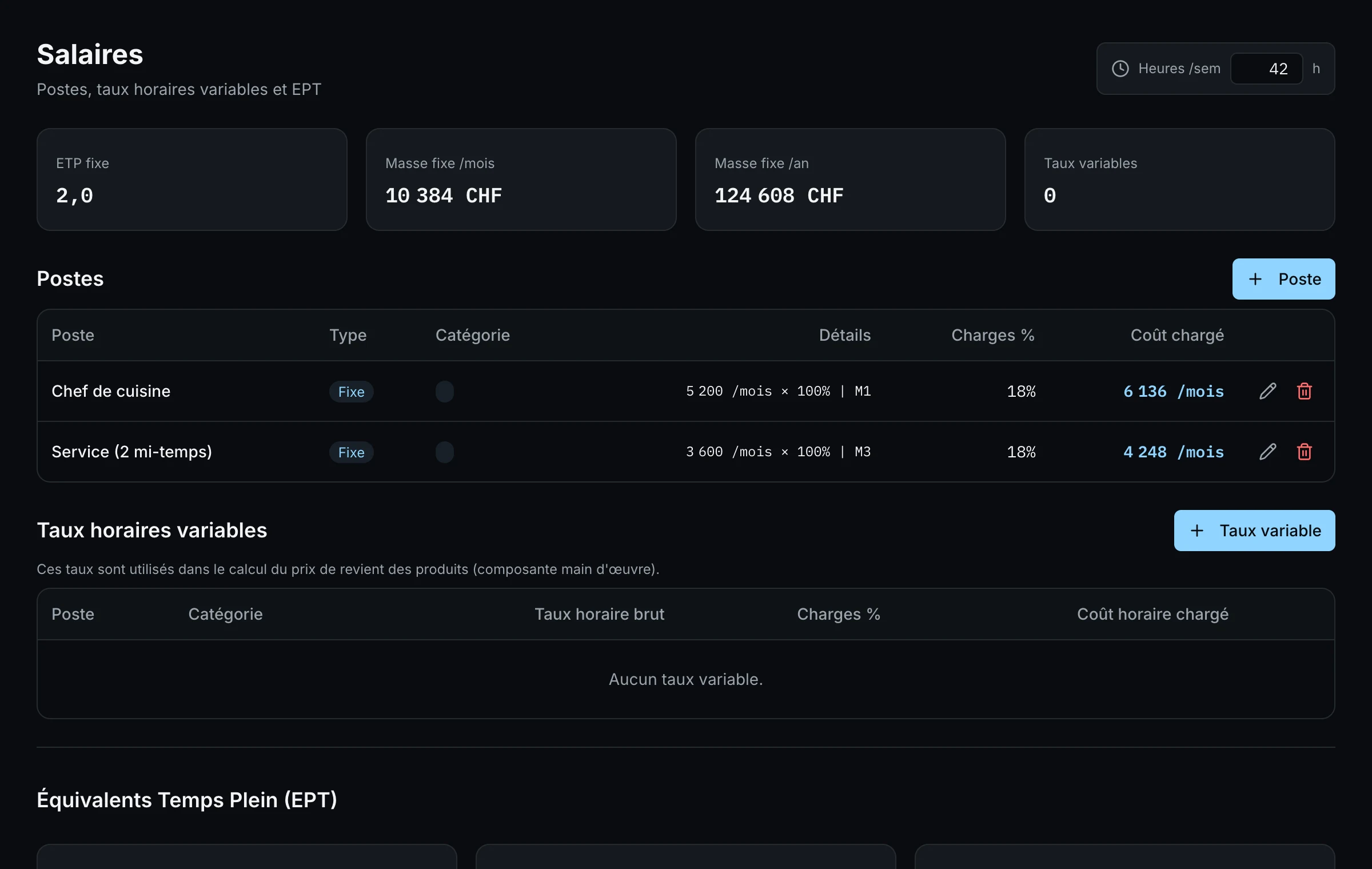Open the Masse fixe /mois card
Image resolution: width=1372 pixels, height=869 pixels.
pos(521,180)
